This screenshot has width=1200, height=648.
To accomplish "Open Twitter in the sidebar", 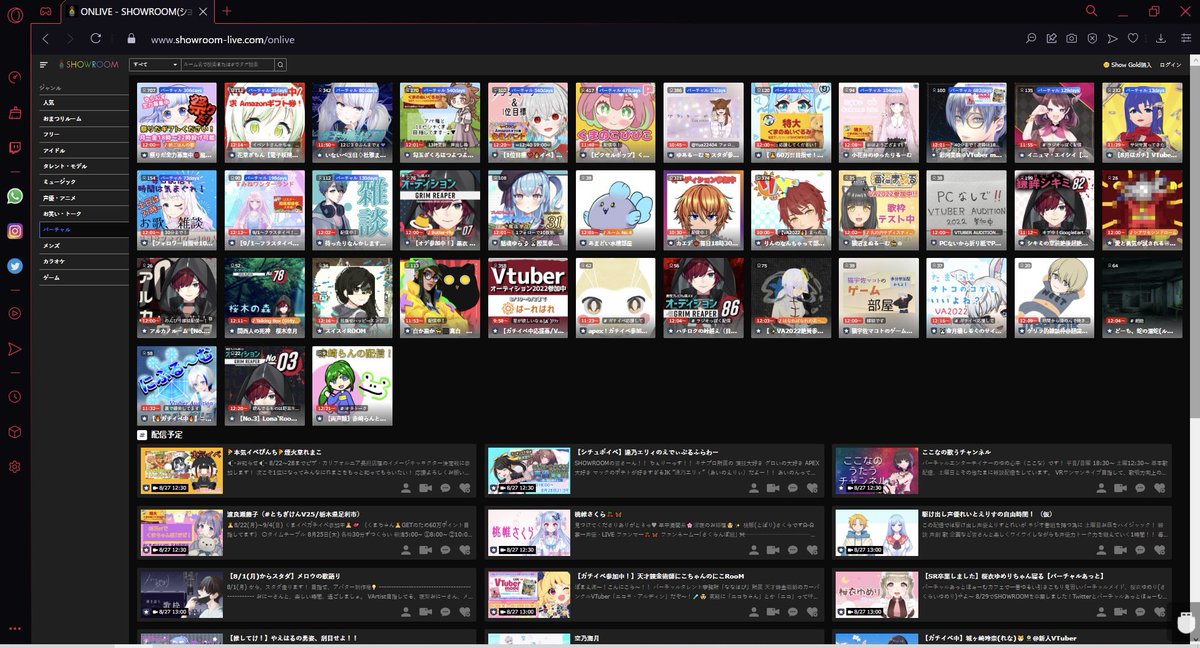I will [15, 266].
